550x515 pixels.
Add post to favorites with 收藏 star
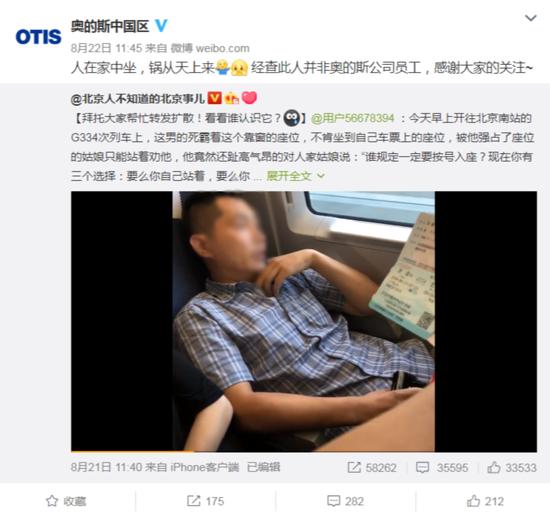pyautogui.click(x=66, y=501)
